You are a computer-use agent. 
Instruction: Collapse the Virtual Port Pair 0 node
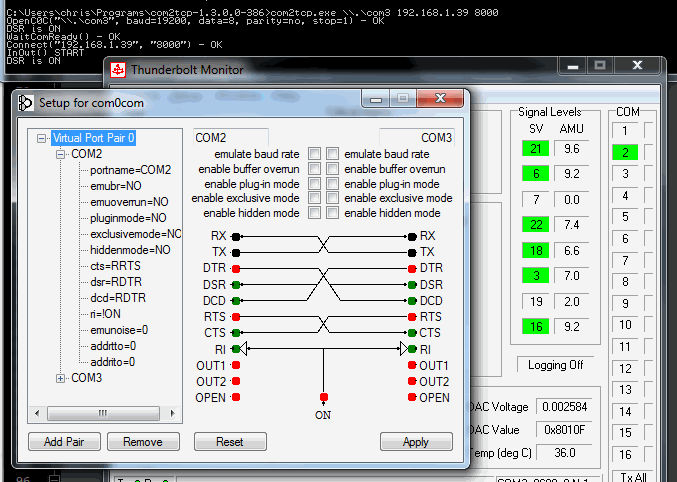point(41,139)
